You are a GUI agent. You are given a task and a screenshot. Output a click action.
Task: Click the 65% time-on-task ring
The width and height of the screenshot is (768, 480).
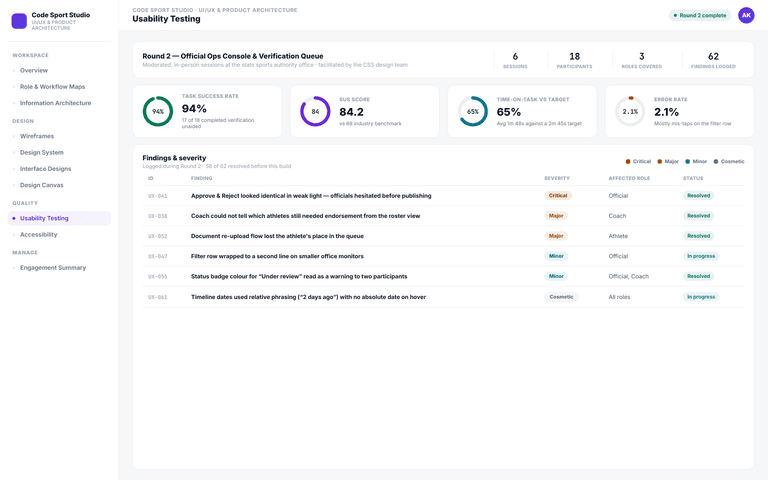tap(473, 111)
